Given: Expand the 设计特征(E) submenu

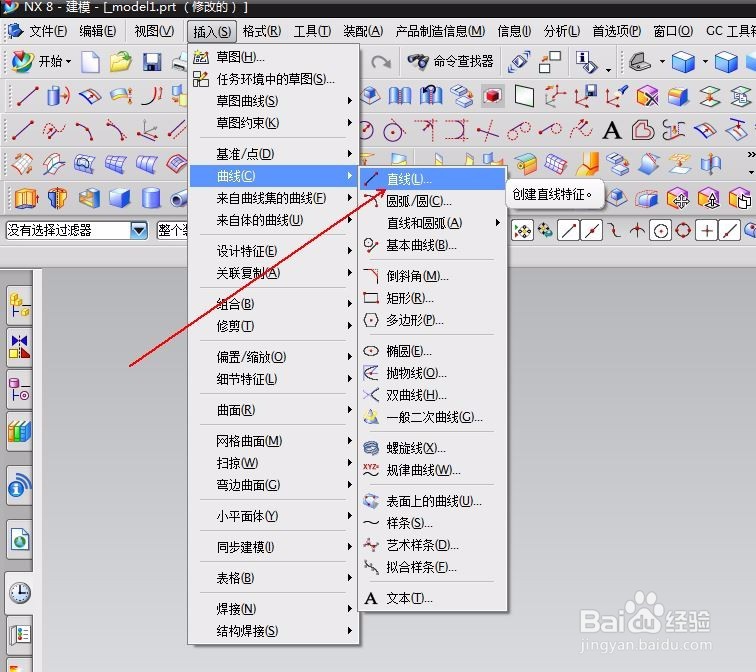Looking at the screenshot, I should (274, 251).
